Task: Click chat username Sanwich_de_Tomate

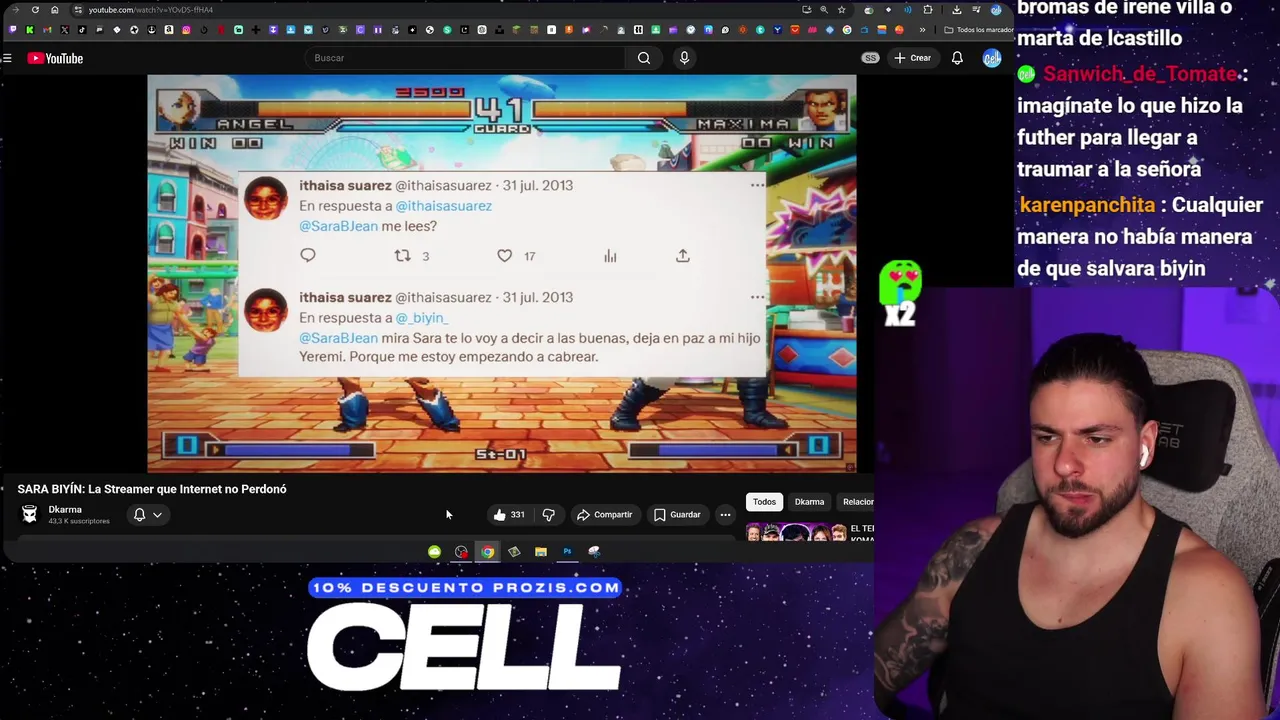Action: coord(1140,74)
